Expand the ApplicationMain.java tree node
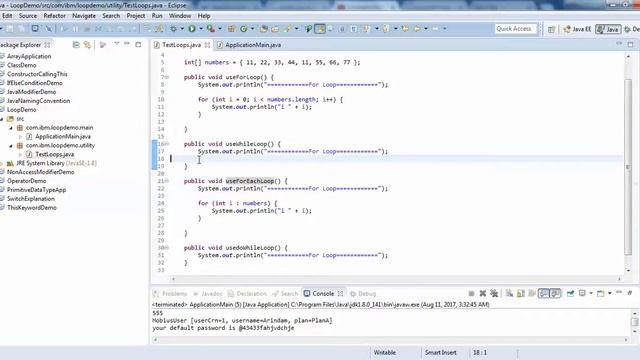Viewport: 640px width, 360px height. point(20,137)
